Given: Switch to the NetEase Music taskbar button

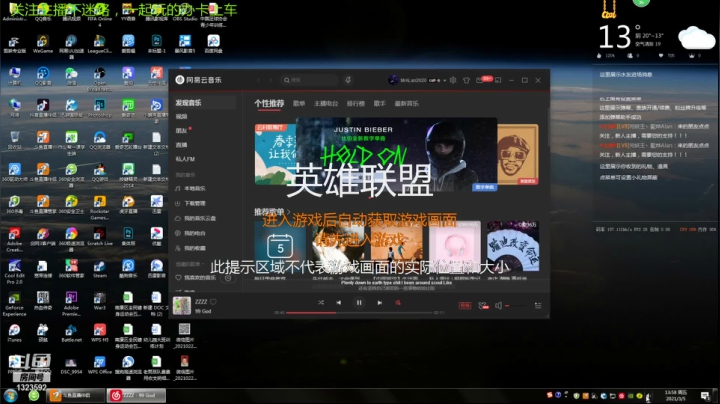Looking at the screenshot, I should (x=136, y=395).
